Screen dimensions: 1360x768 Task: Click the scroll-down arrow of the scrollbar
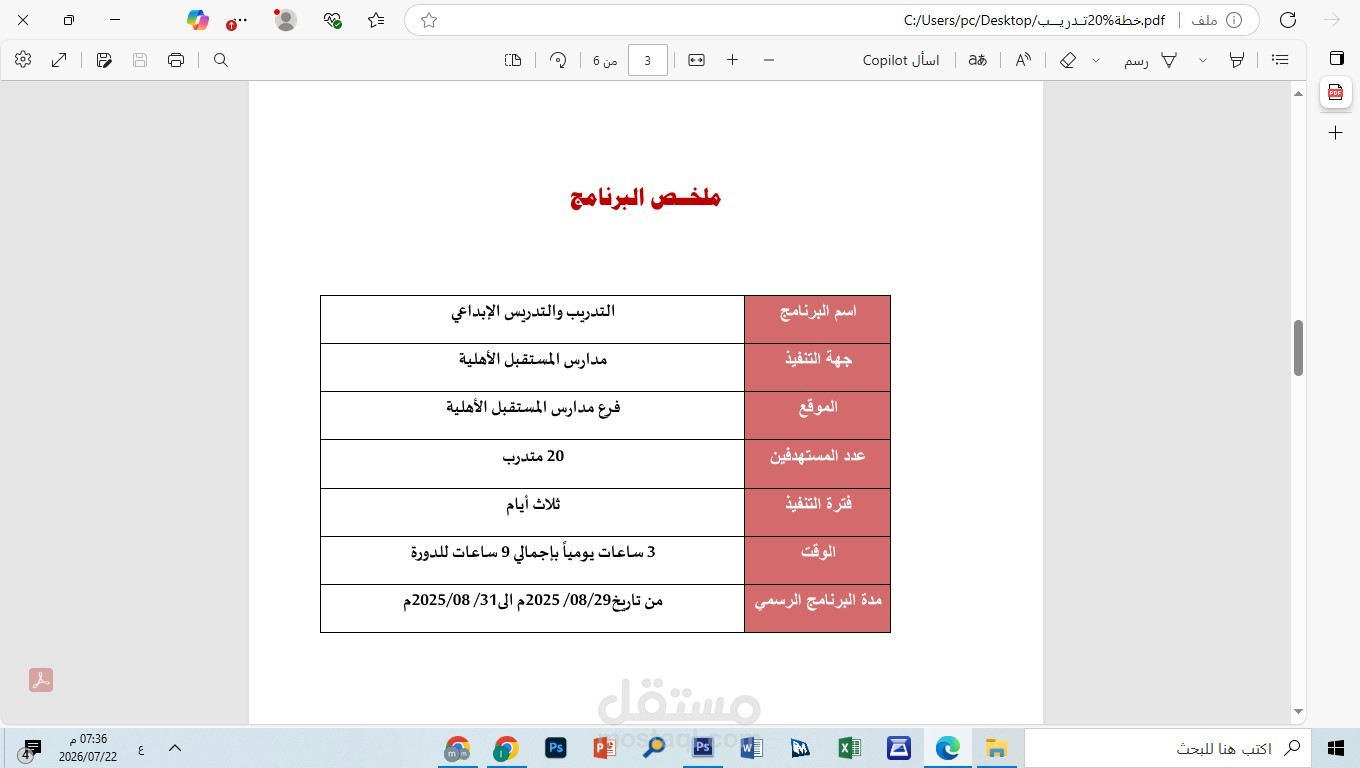pos(1298,712)
